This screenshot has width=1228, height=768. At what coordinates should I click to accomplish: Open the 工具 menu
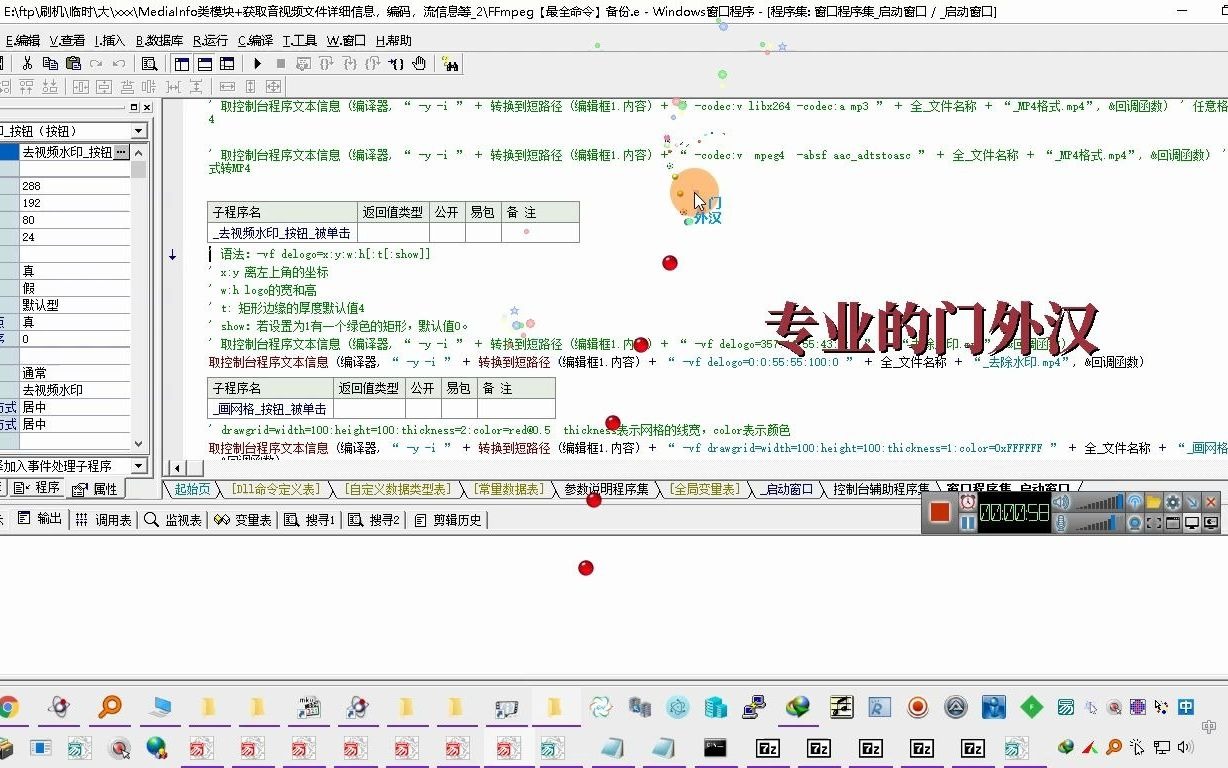299,40
